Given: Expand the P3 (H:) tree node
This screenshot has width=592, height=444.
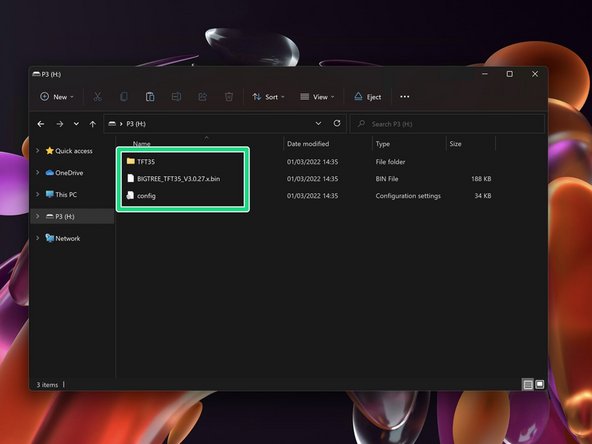Looking at the screenshot, I should 37,216.
